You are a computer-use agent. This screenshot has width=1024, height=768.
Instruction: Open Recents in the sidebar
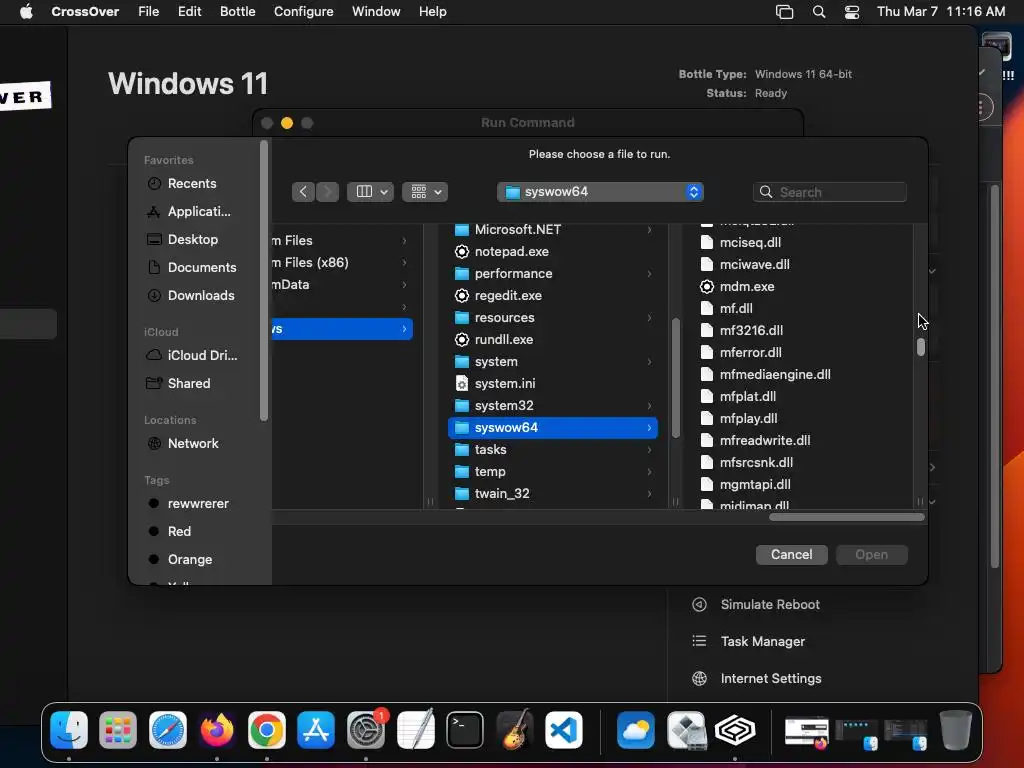(191, 184)
